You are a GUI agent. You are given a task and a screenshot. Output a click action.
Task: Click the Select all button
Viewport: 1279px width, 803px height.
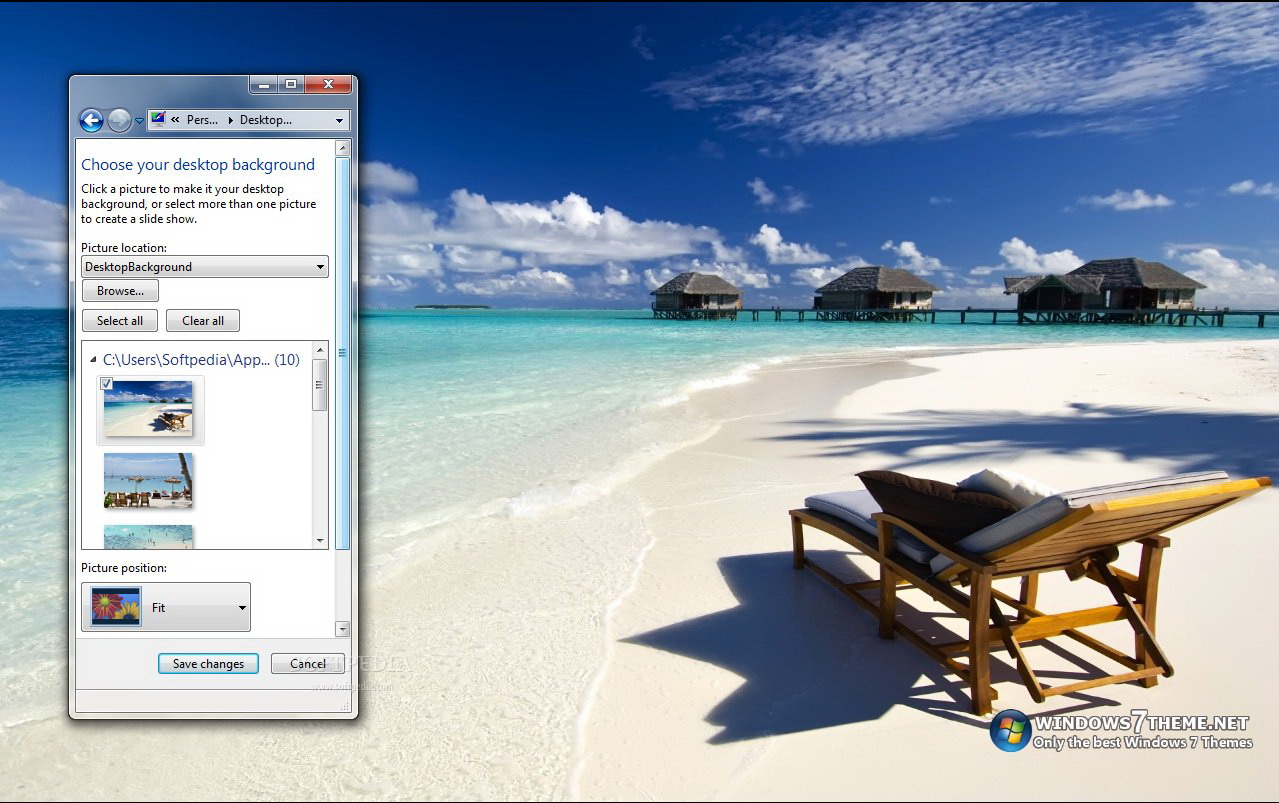(x=120, y=321)
